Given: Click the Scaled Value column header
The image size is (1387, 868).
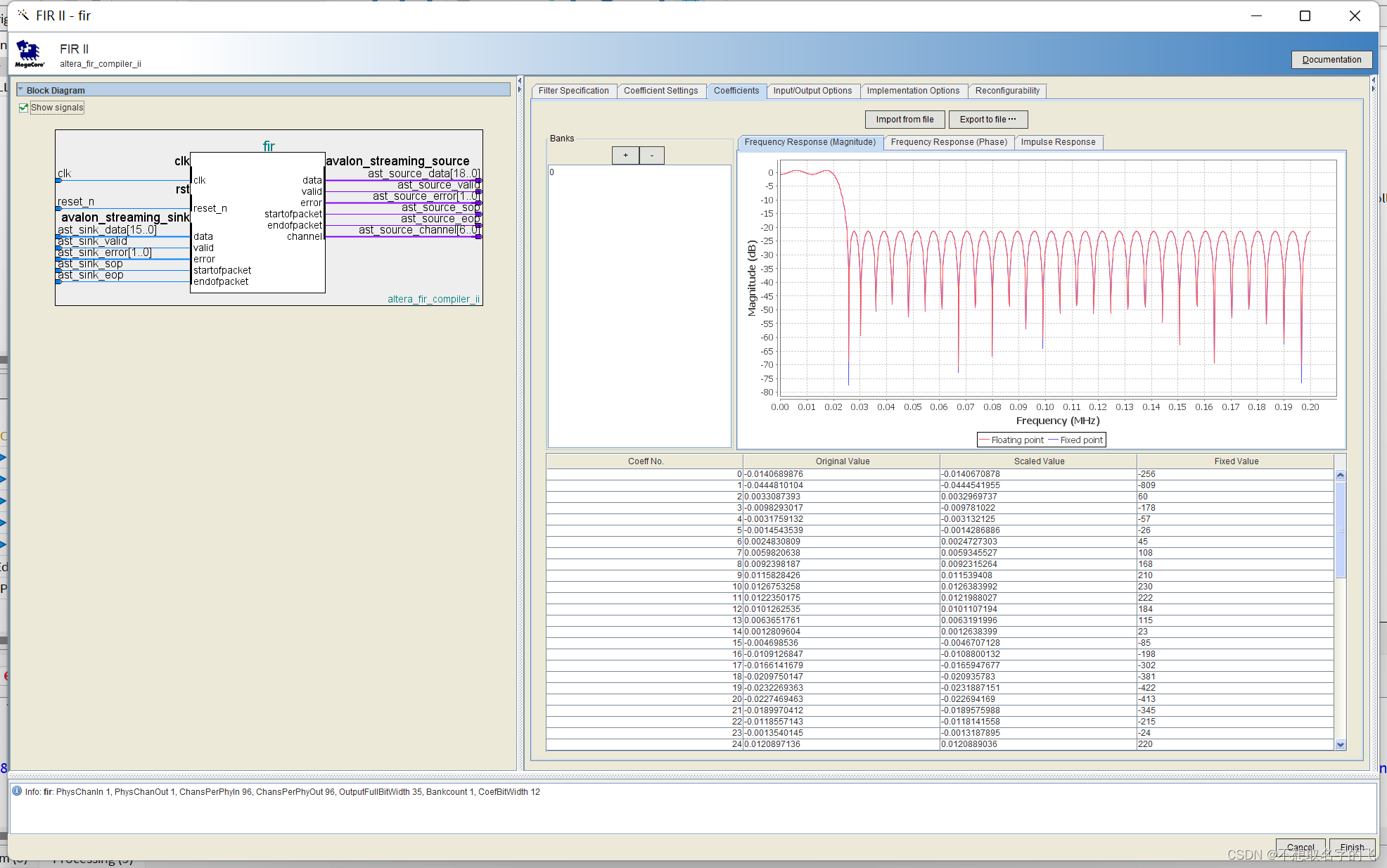Looking at the screenshot, I should [1039, 461].
